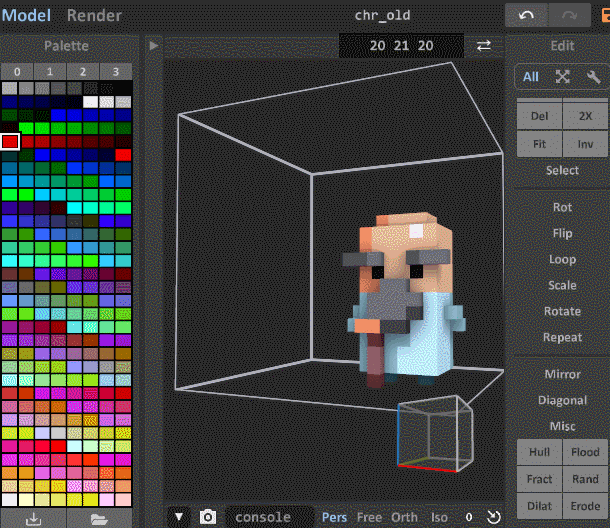This screenshot has width=610, height=528.
Task: Enable Orth camera mode
Action: point(404,517)
